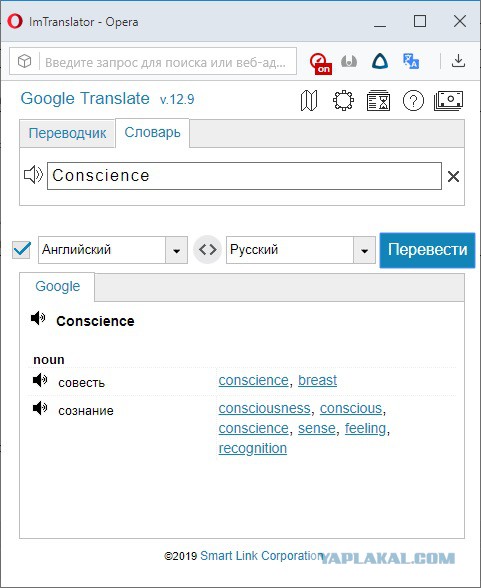Toggle the red speedometer 'on' extension
This screenshot has height=588, width=481.
321,63
